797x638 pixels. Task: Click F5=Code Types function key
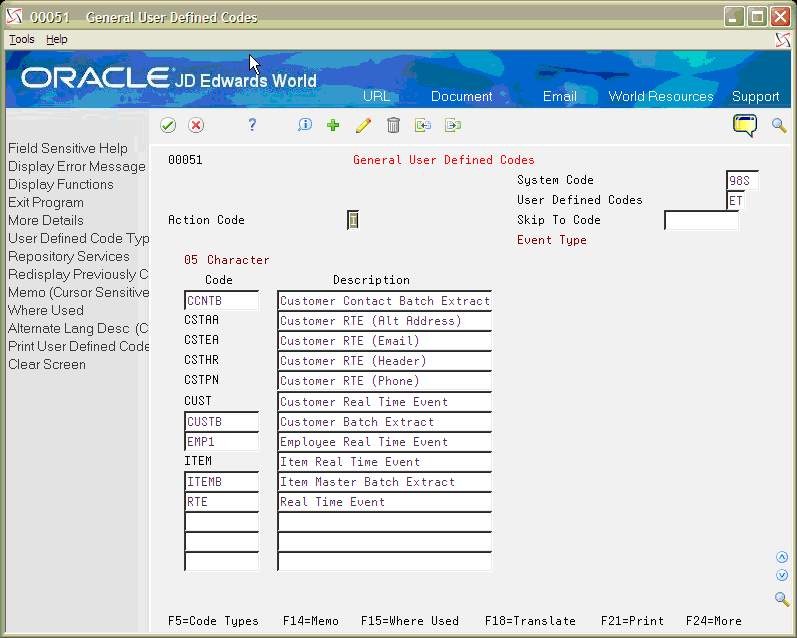tap(213, 621)
